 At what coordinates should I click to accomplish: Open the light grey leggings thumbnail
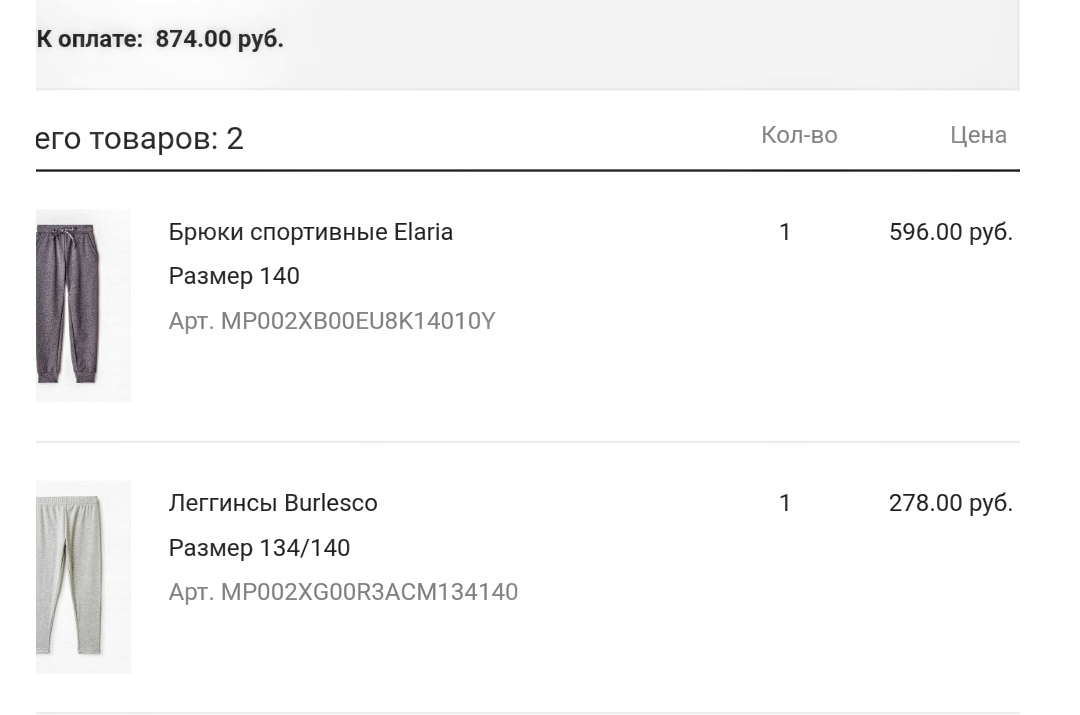[x=83, y=577]
